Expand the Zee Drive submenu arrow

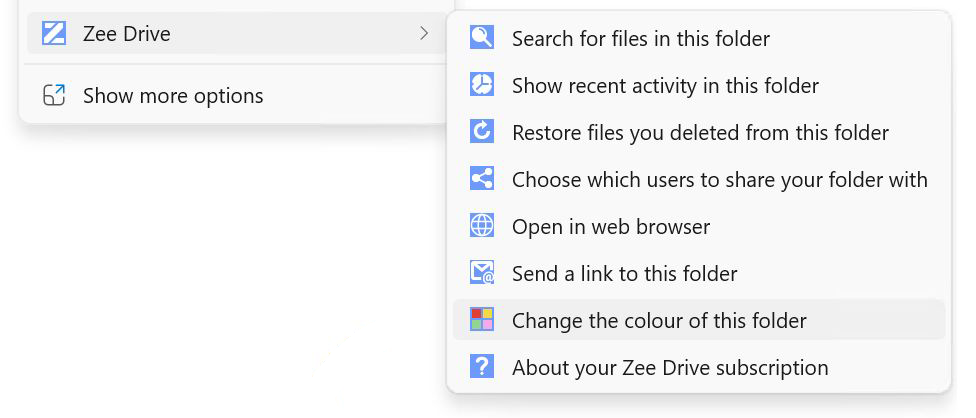click(424, 34)
